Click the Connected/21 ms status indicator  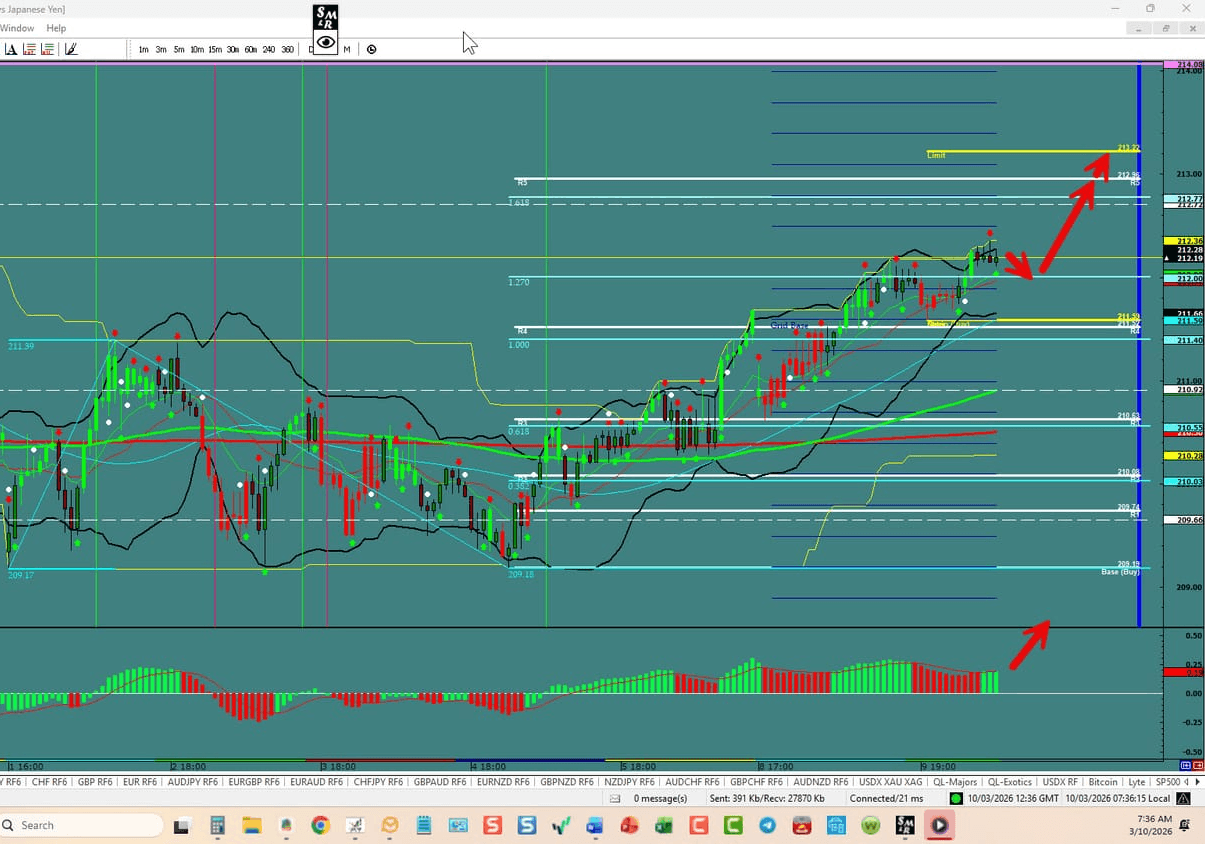pos(885,798)
